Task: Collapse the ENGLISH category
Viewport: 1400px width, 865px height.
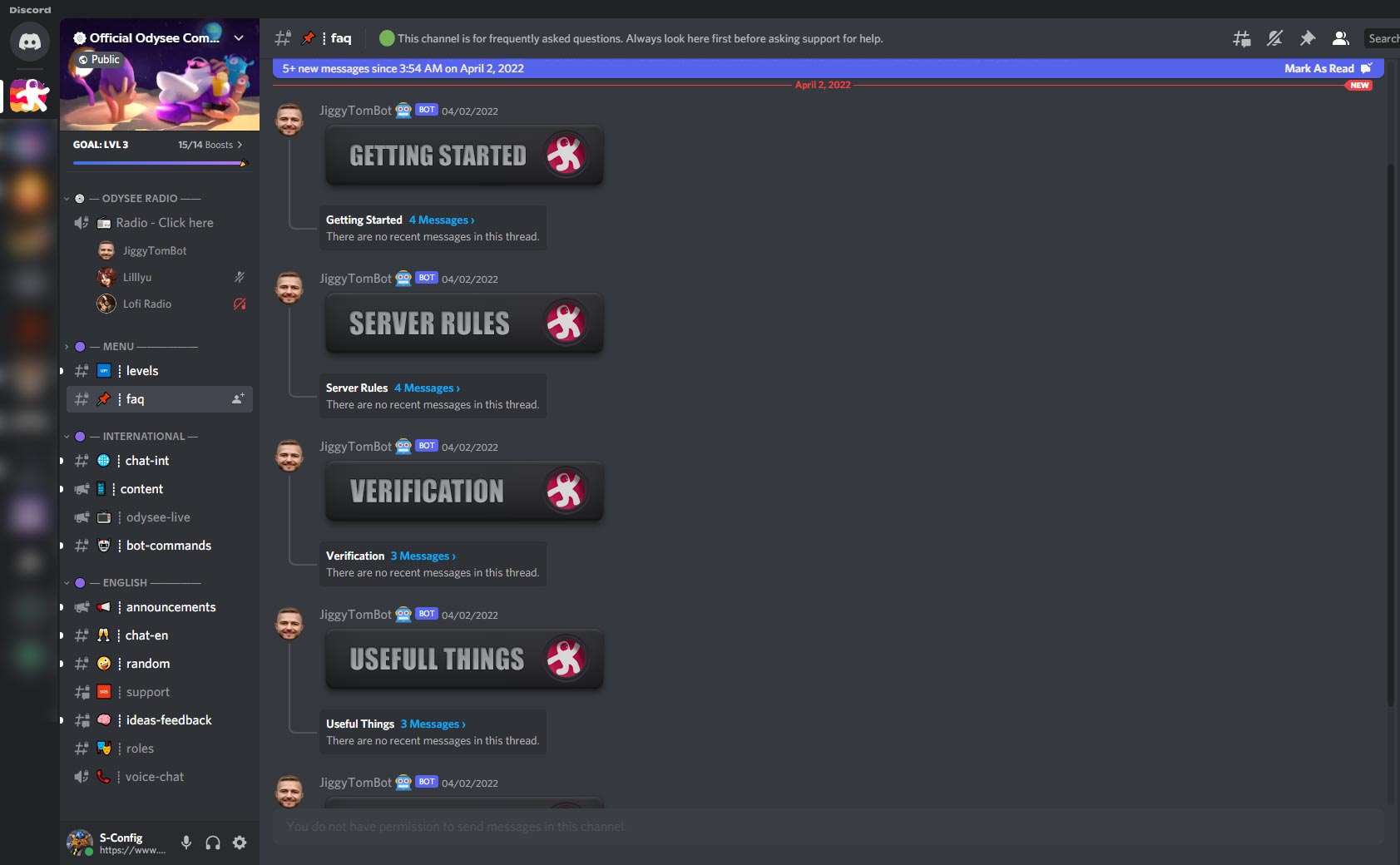Action: (131, 582)
